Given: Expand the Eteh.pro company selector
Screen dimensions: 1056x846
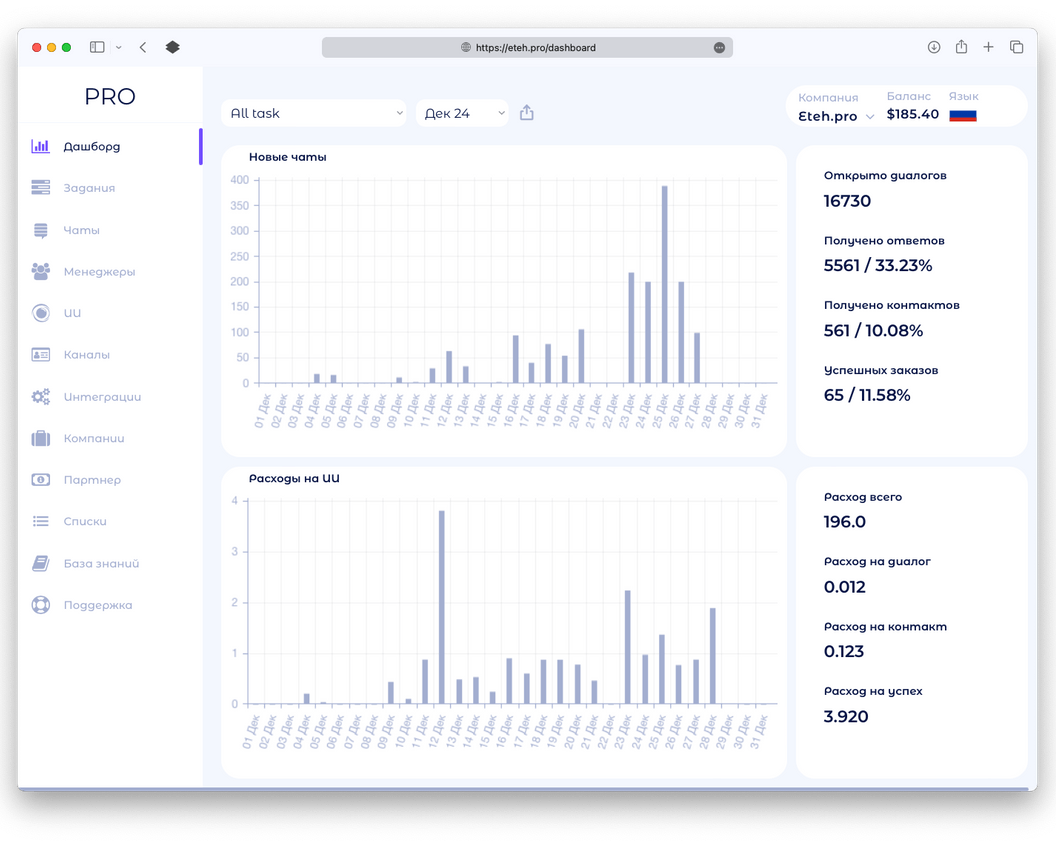Looking at the screenshot, I should (x=836, y=116).
